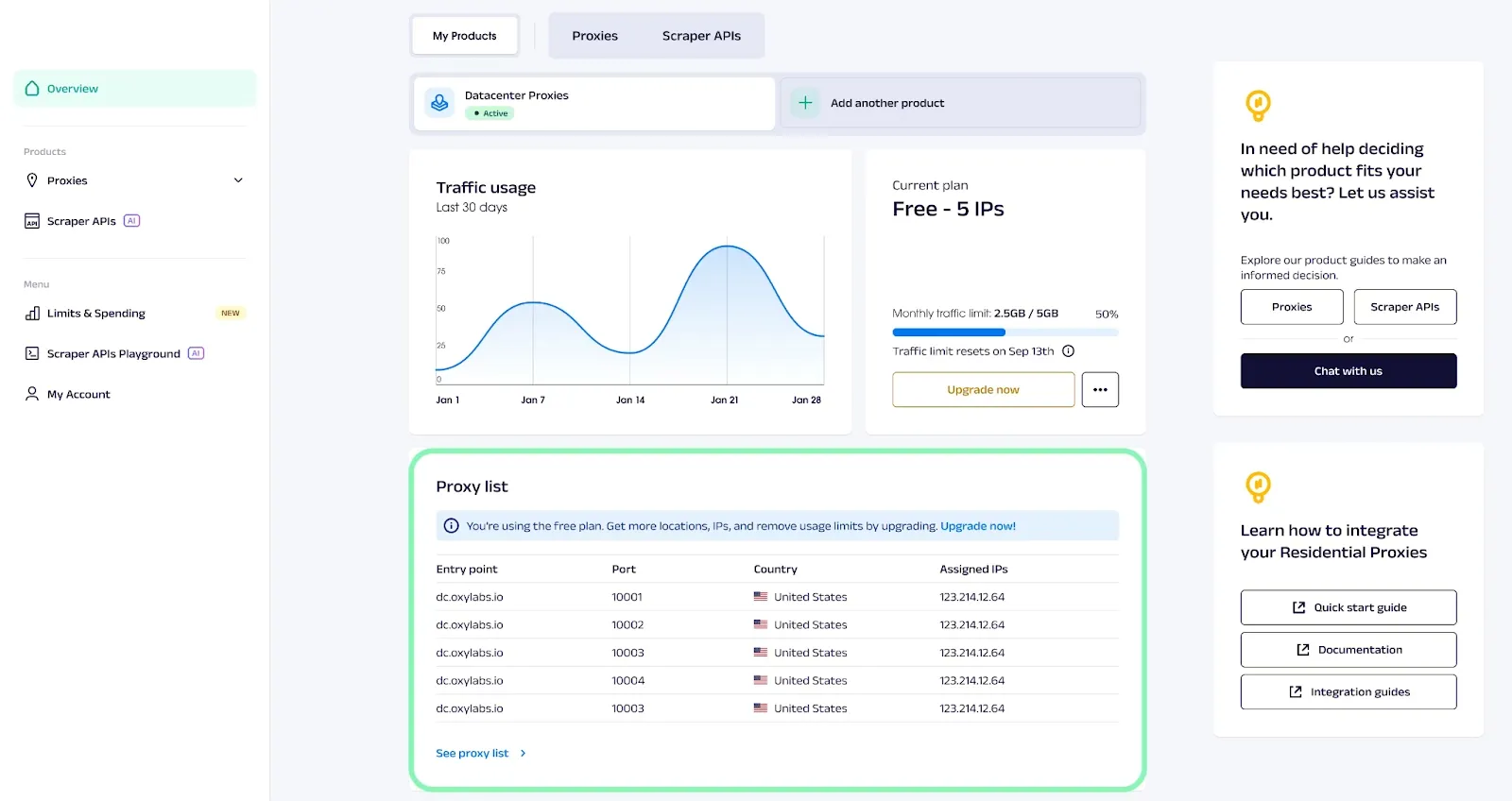Click the Limits & Spending chart icon

click(x=32, y=314)
